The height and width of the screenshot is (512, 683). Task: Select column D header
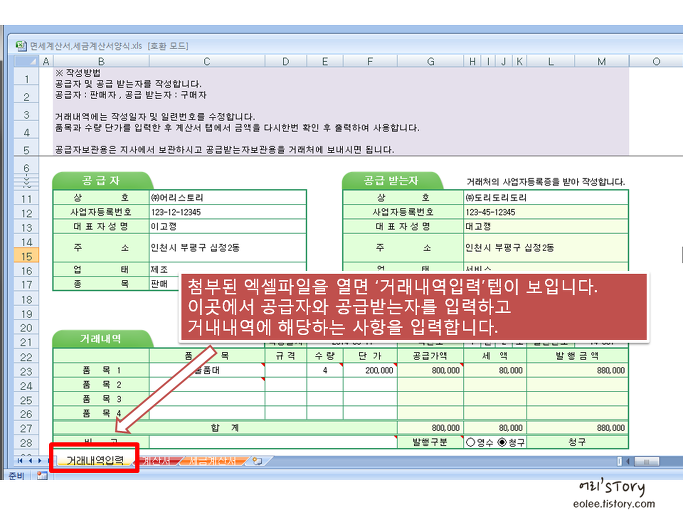click(286, 61)
